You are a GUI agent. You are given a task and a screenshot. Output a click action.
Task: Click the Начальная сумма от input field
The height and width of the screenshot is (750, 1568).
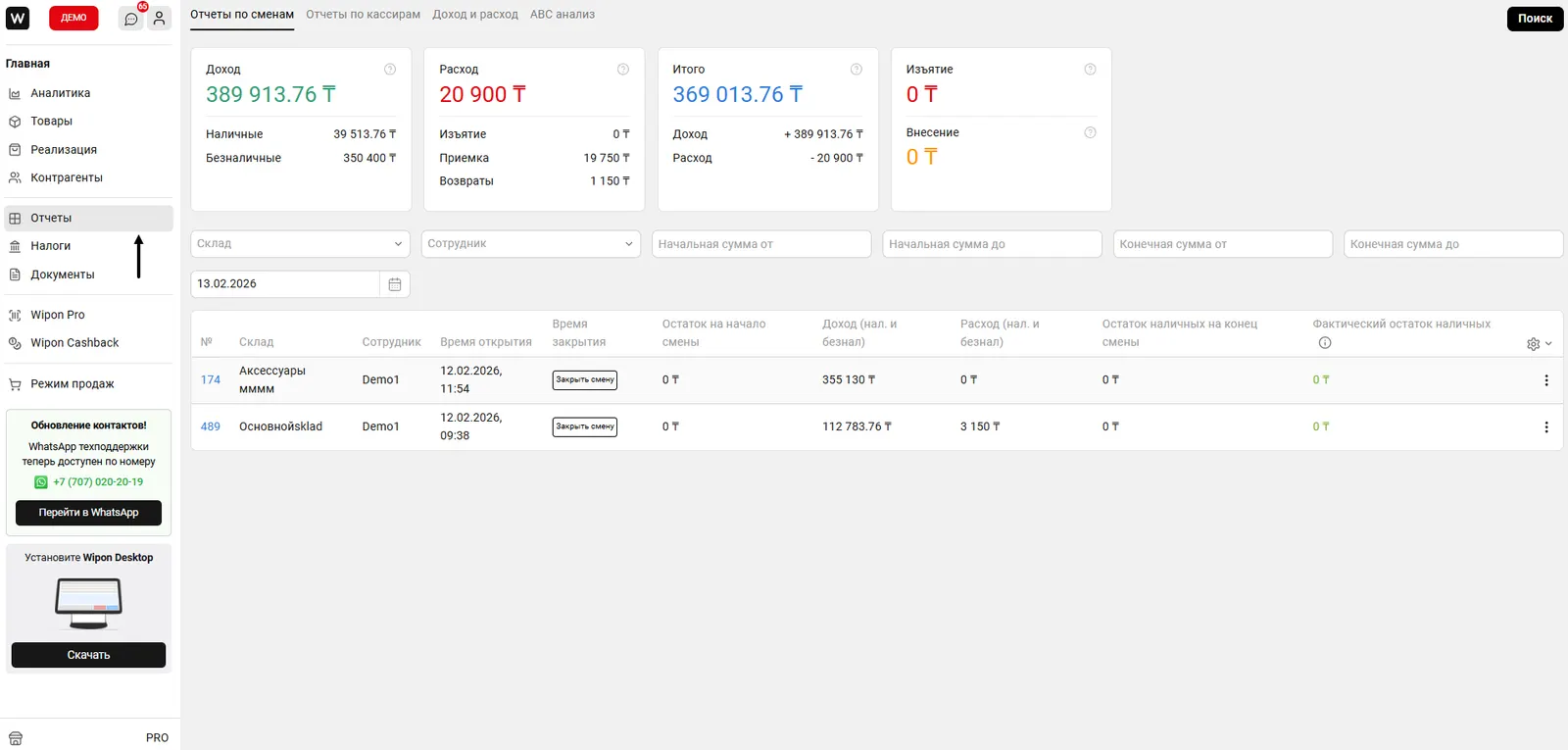761,244
